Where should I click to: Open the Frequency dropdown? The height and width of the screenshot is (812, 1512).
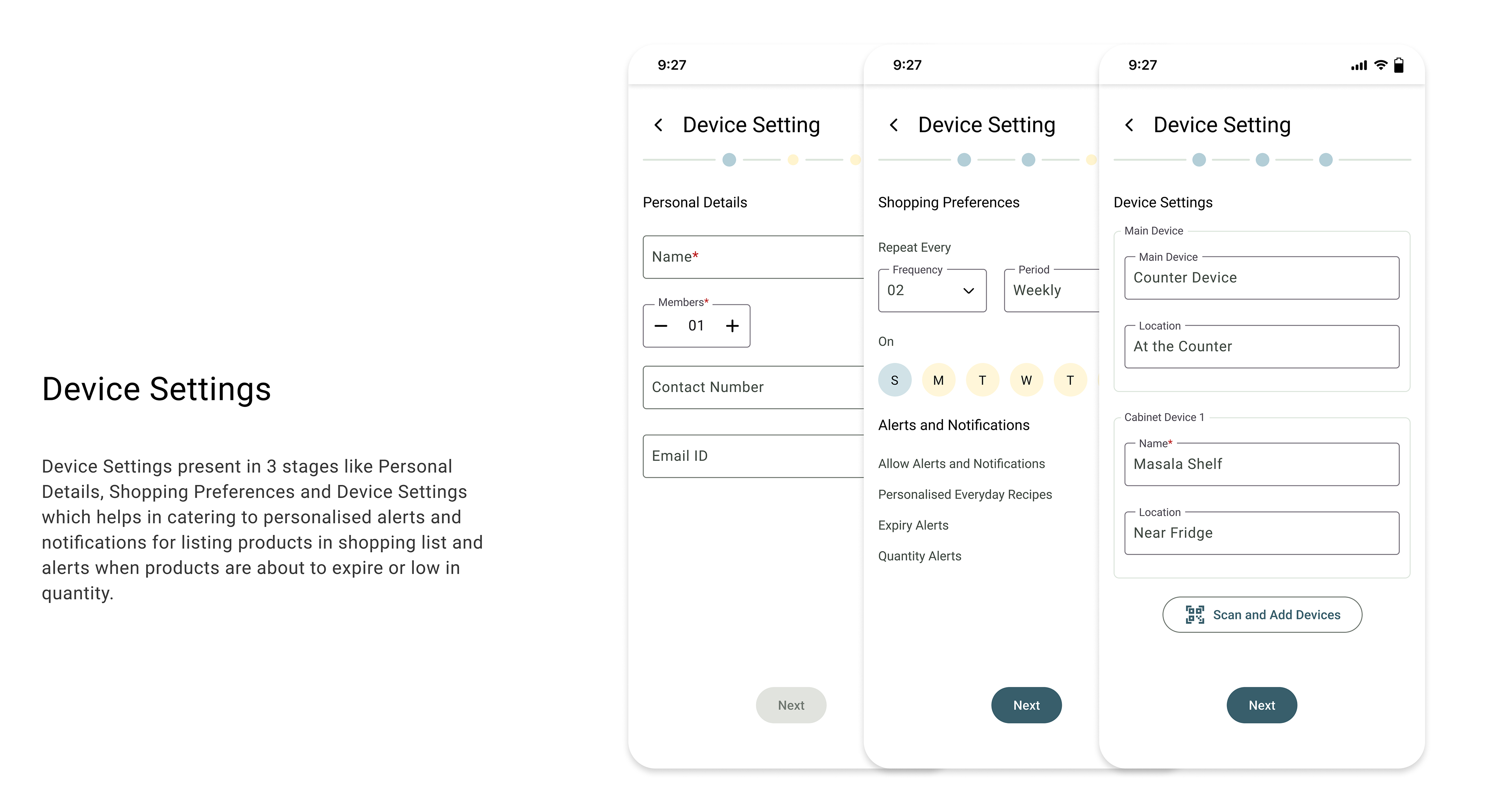pos(932,290)
